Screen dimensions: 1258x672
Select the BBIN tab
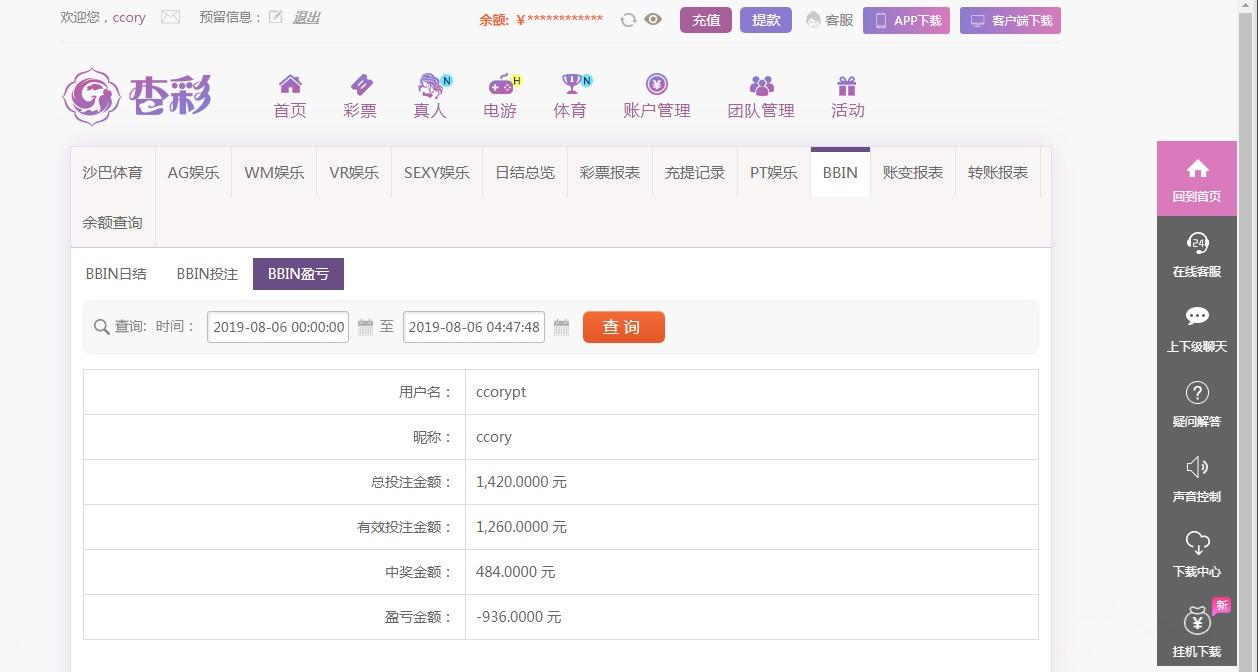[x=840, y=172]
